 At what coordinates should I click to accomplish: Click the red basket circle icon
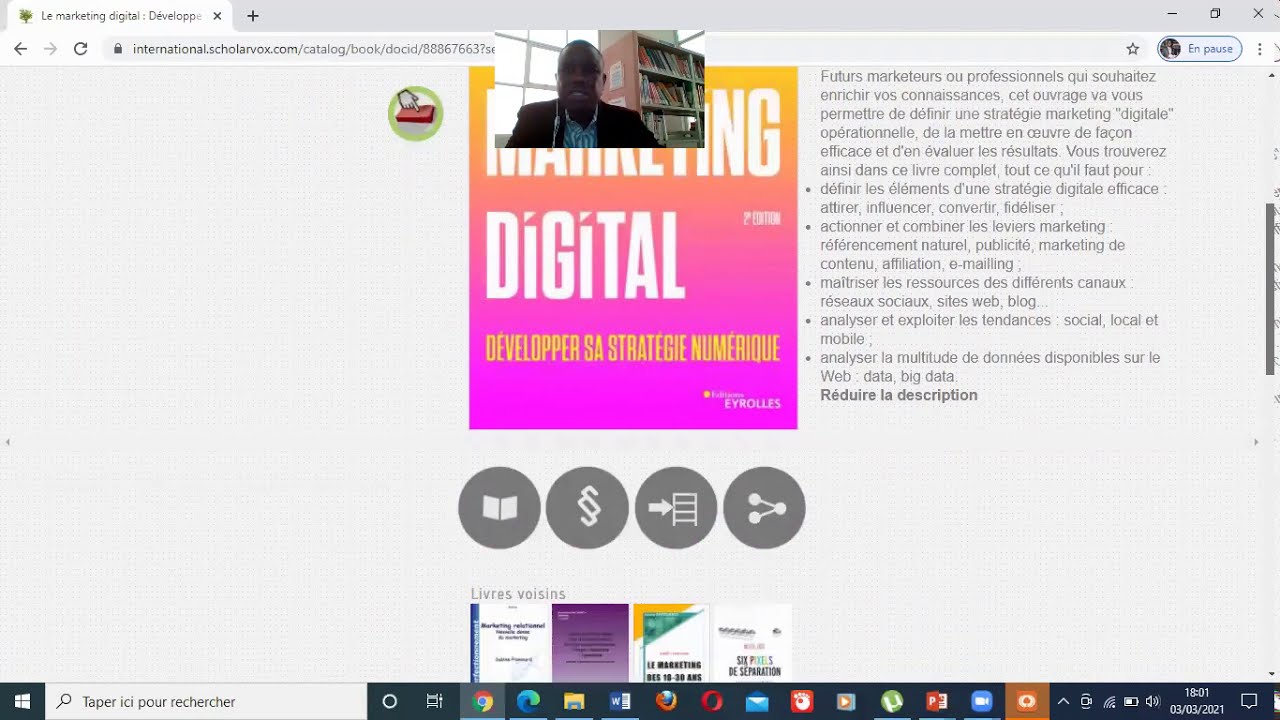point(416,114)
